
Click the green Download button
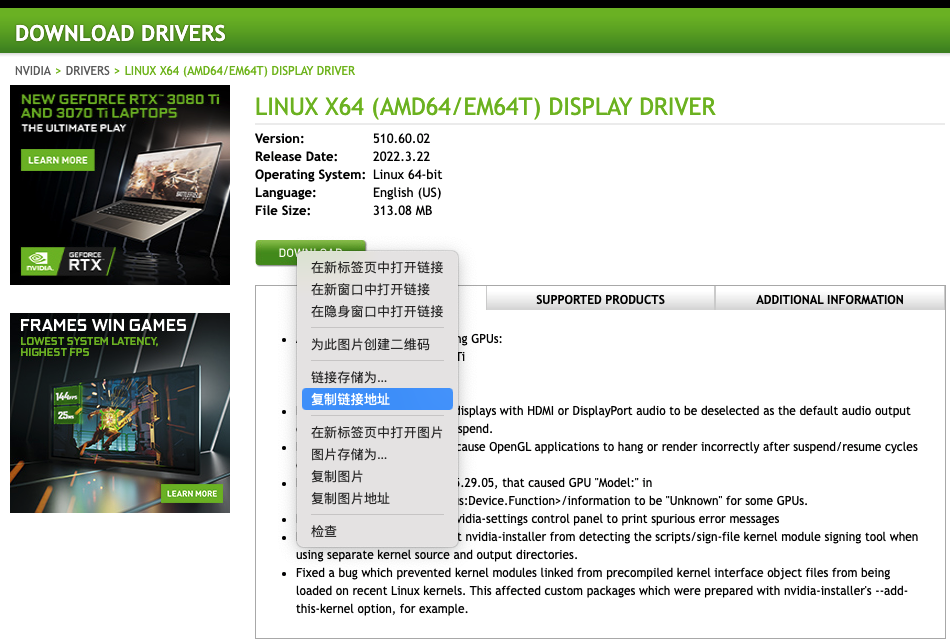(x=310, y=253)
